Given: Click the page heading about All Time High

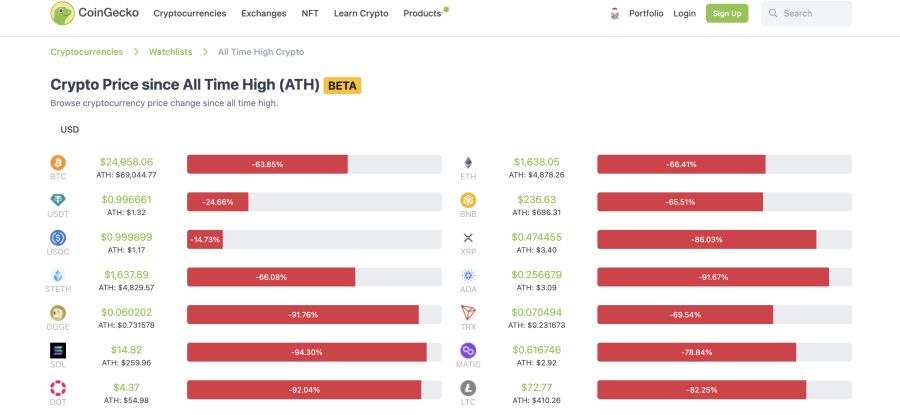Looking at the screenshot, I should coord(185,85).
